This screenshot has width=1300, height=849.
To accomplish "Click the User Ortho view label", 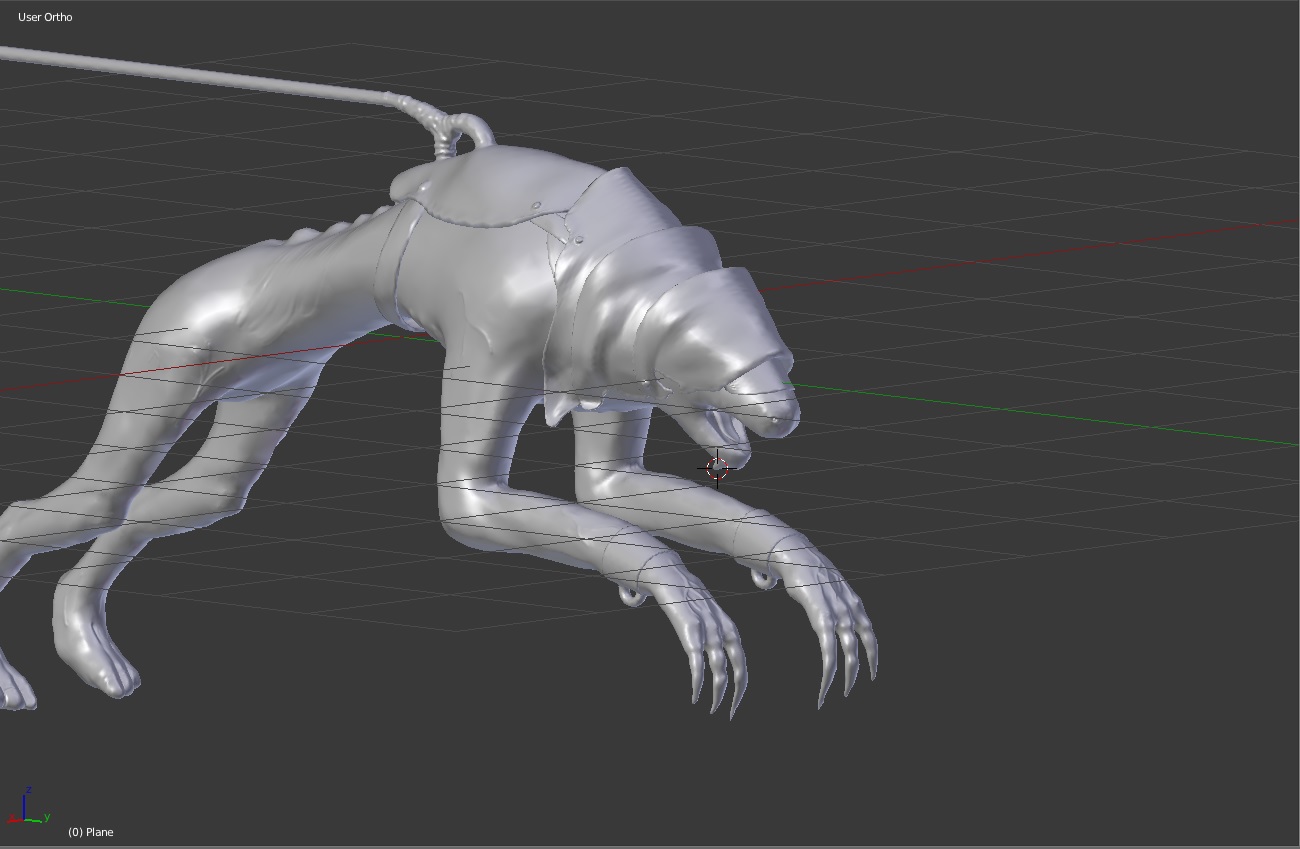I will 45,17.
